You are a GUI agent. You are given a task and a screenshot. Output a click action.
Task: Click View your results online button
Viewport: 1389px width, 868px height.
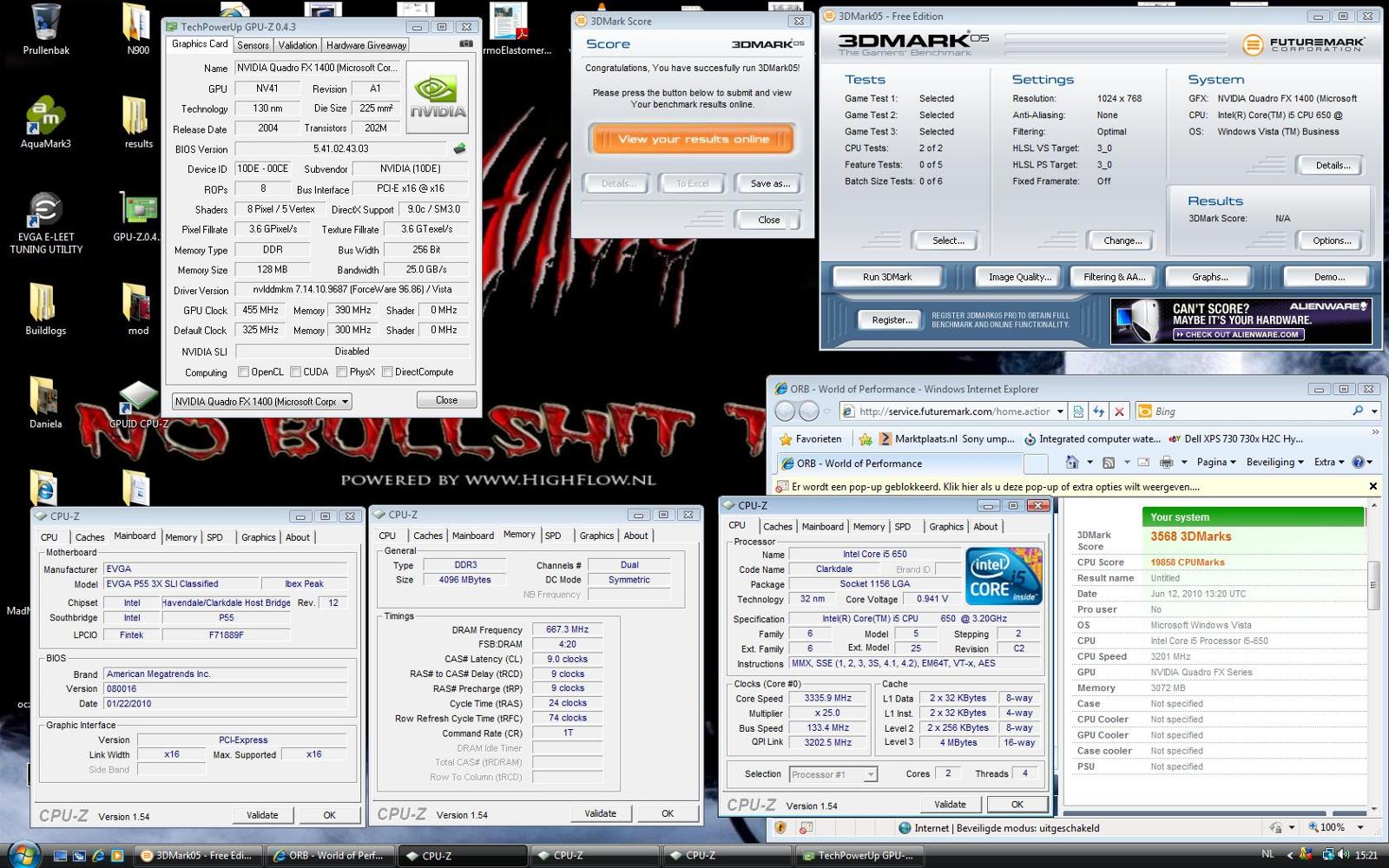coord(693,139)
